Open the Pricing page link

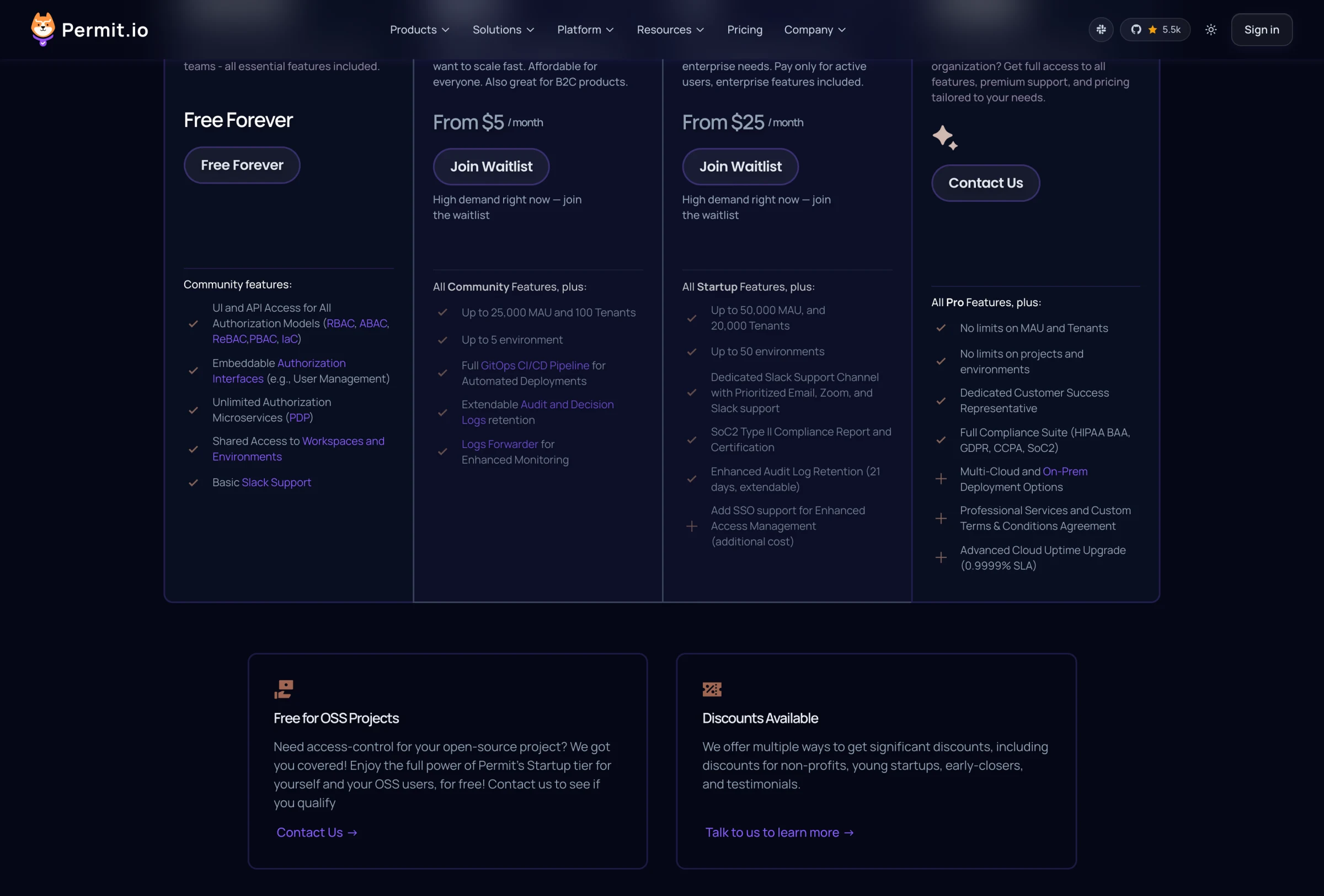(x=745, y=30)
